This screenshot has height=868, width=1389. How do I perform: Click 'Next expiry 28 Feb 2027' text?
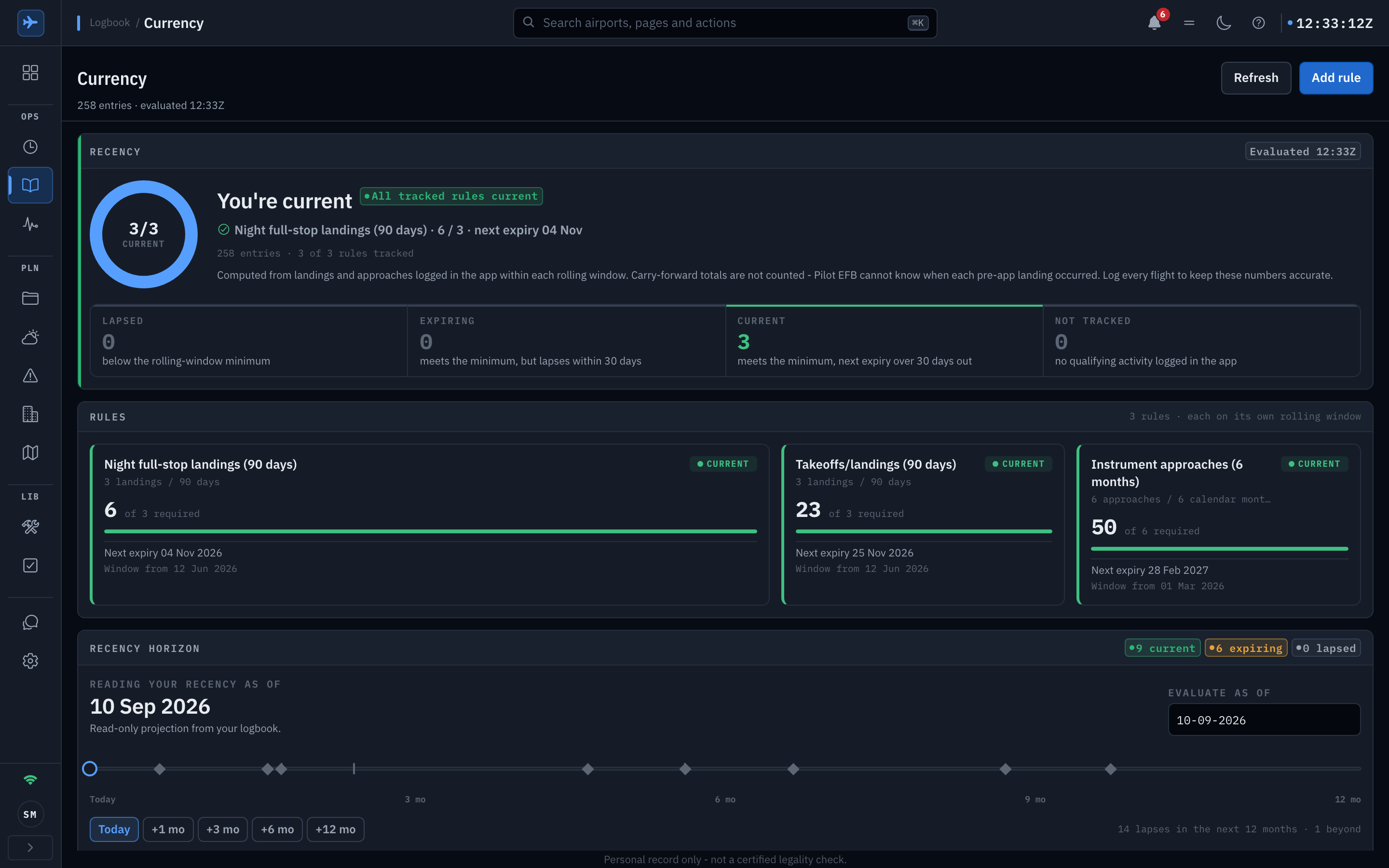point(1150,570)
